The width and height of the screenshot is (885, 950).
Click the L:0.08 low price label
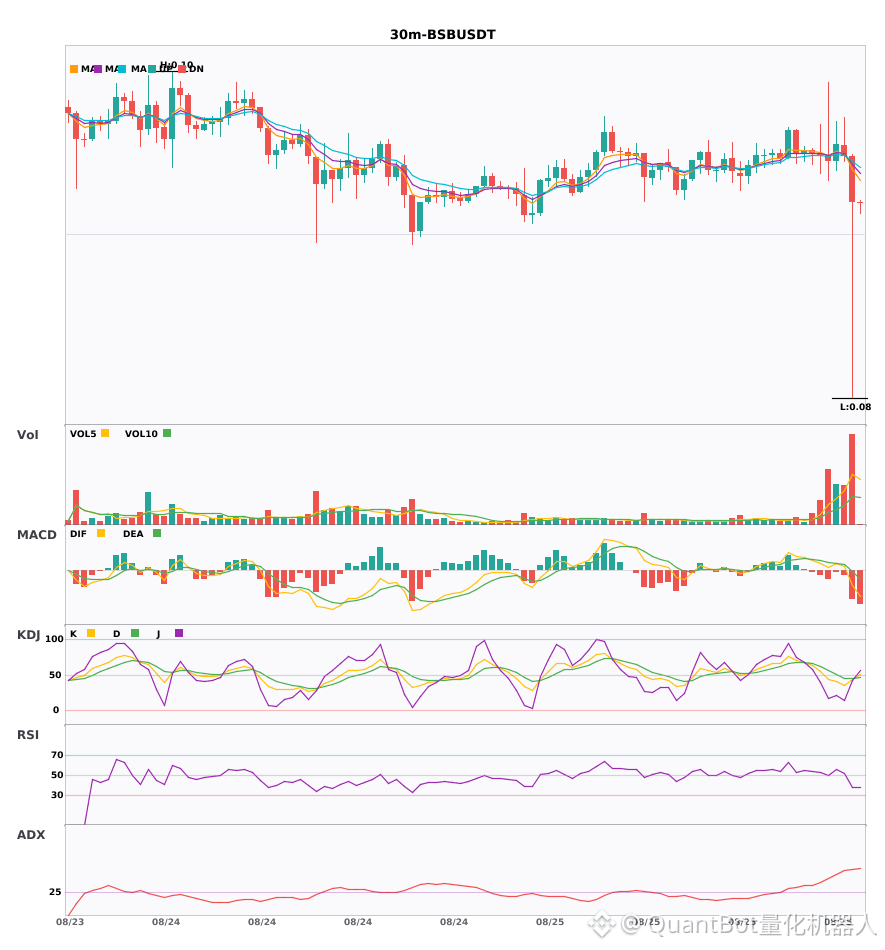tap(855, 407)
